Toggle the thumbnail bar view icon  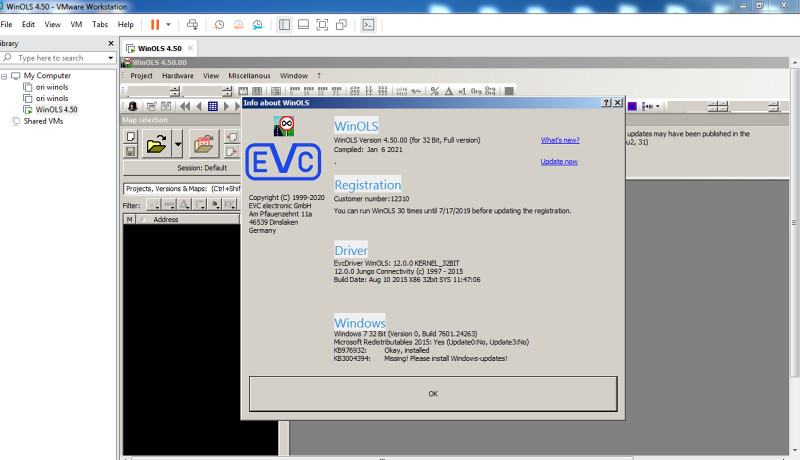(x=303, y=24)
